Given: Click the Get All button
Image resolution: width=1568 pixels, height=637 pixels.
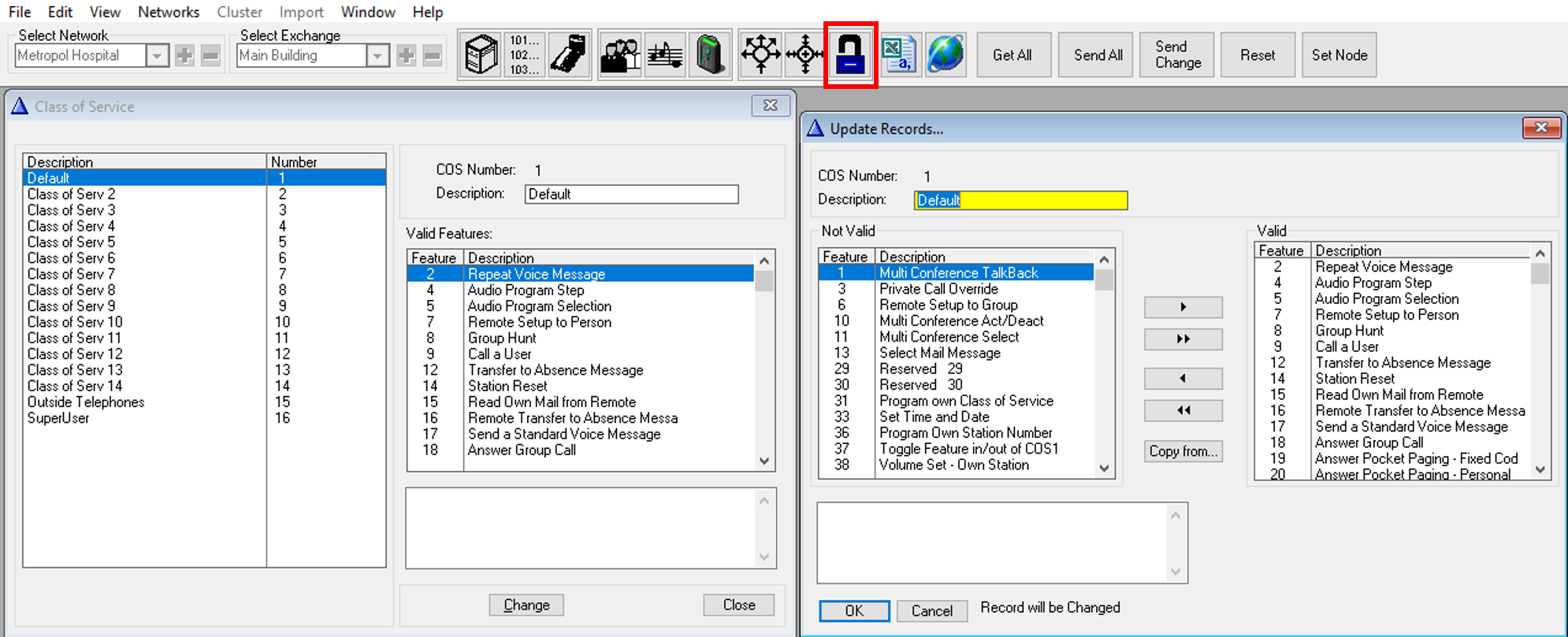Looking at the screenshot, I should [1013, 55].
